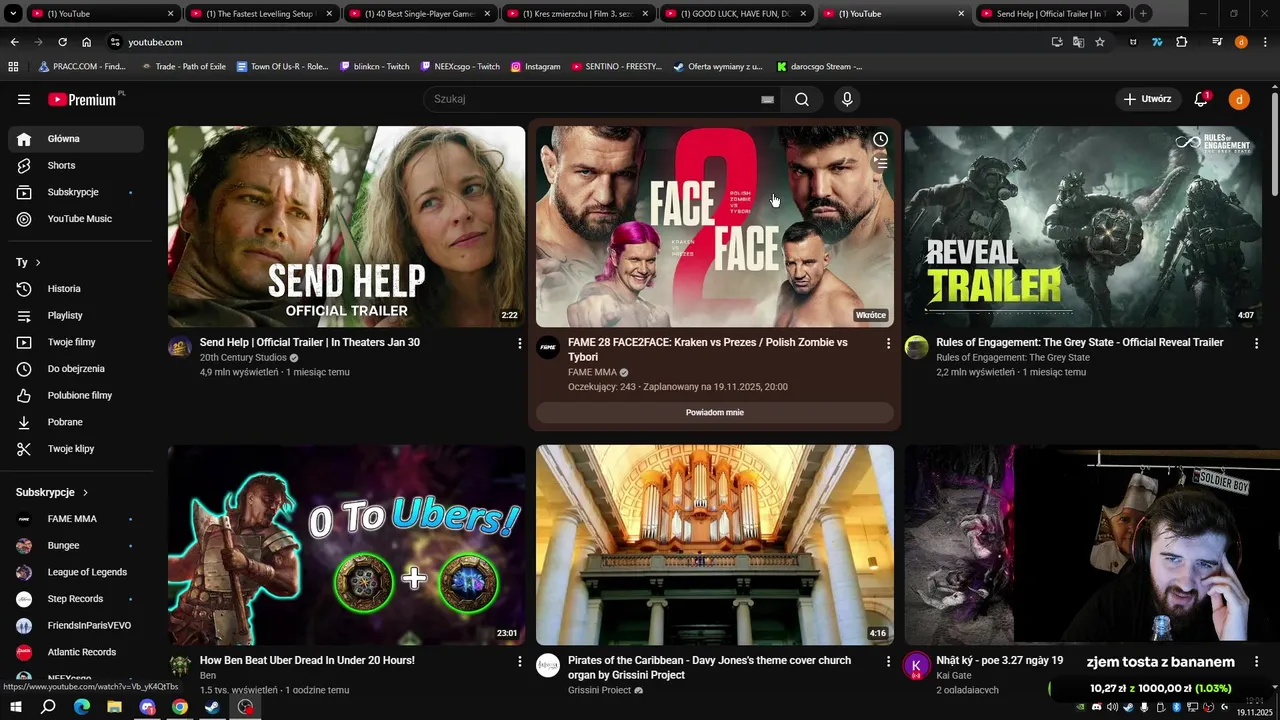This screenshot has height=720, width=1280.
Task: Open Subskrypcje in sidebar
Action: click(x=76, y=192)
